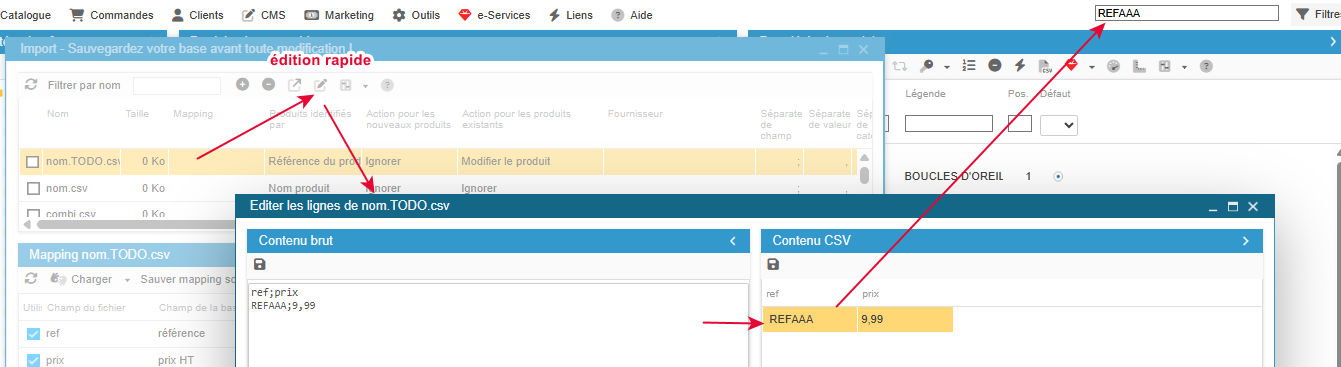Click the top search field containing REFAAA
This screenshot has height=367, width=1341.
1187,14
